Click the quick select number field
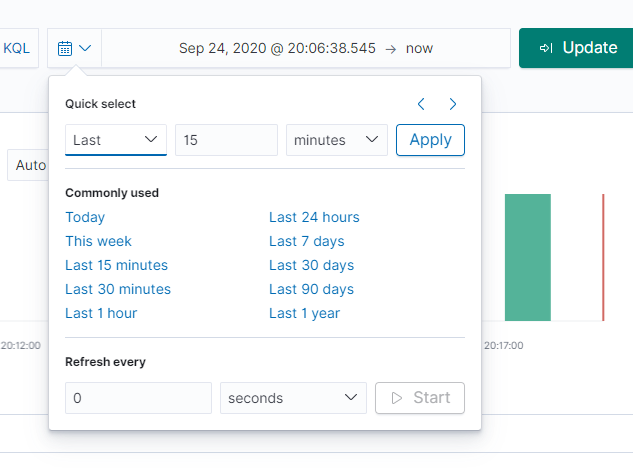Viewport: 633px width, 475px height. click(226, 140)
